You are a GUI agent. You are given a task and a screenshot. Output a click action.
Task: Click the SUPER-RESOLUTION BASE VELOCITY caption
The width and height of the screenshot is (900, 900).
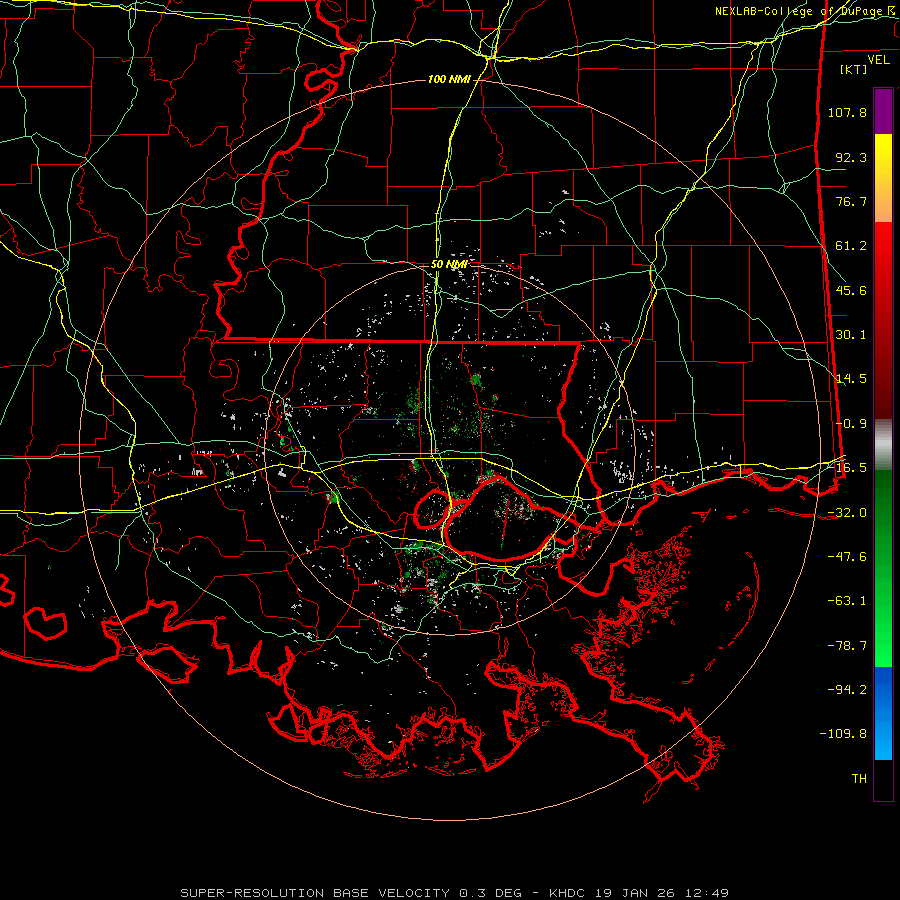click(315, 893)
